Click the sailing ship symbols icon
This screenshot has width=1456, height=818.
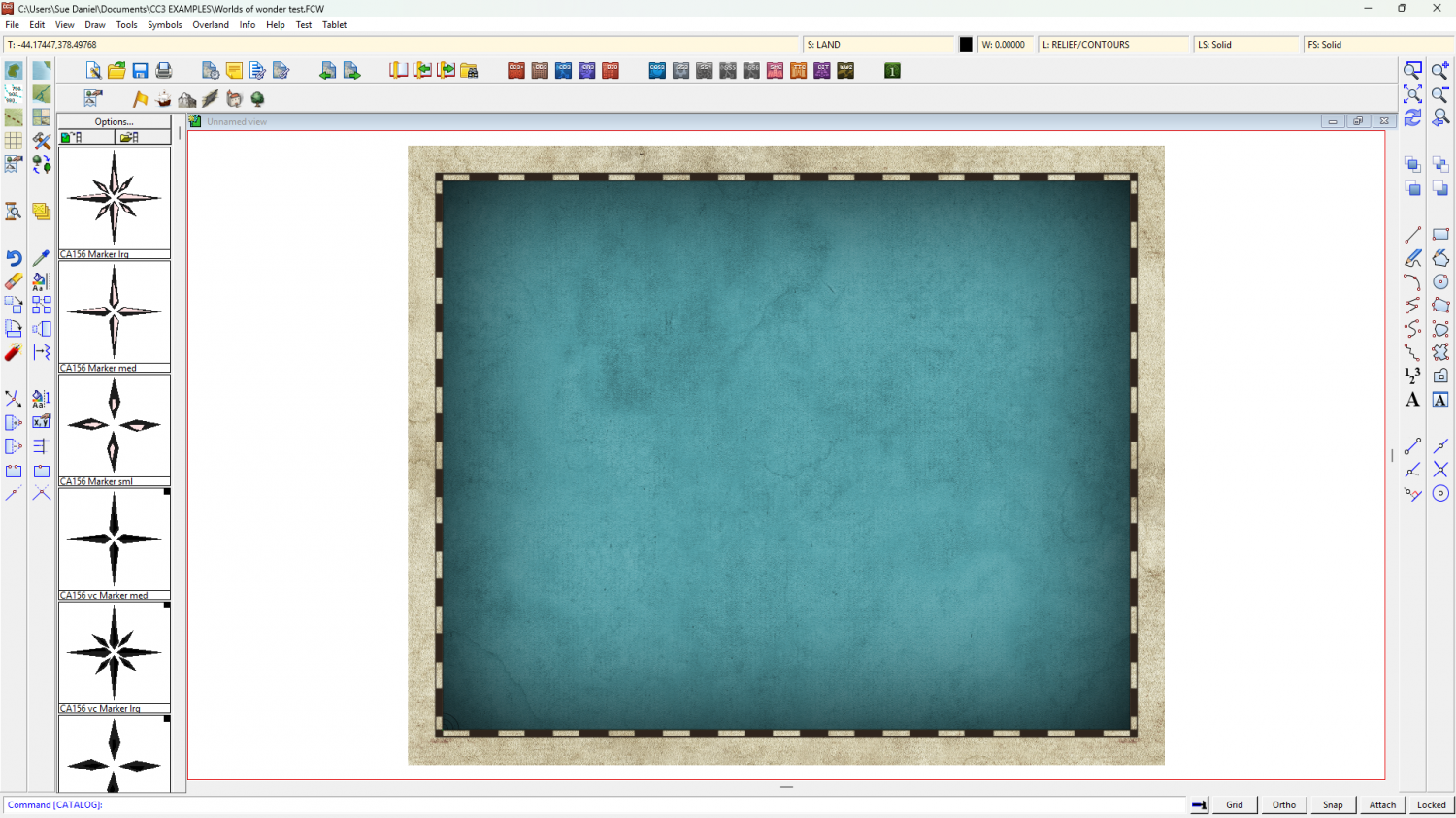163,99
